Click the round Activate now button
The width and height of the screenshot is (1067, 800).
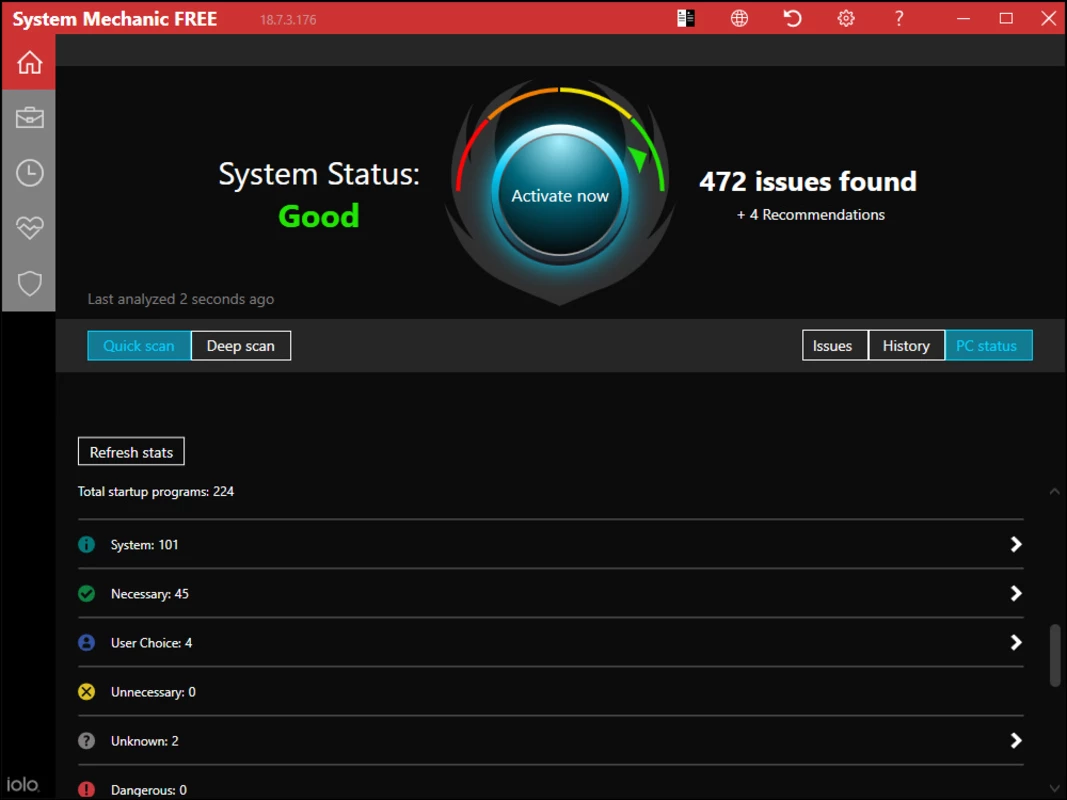click(x=560, y=195)
